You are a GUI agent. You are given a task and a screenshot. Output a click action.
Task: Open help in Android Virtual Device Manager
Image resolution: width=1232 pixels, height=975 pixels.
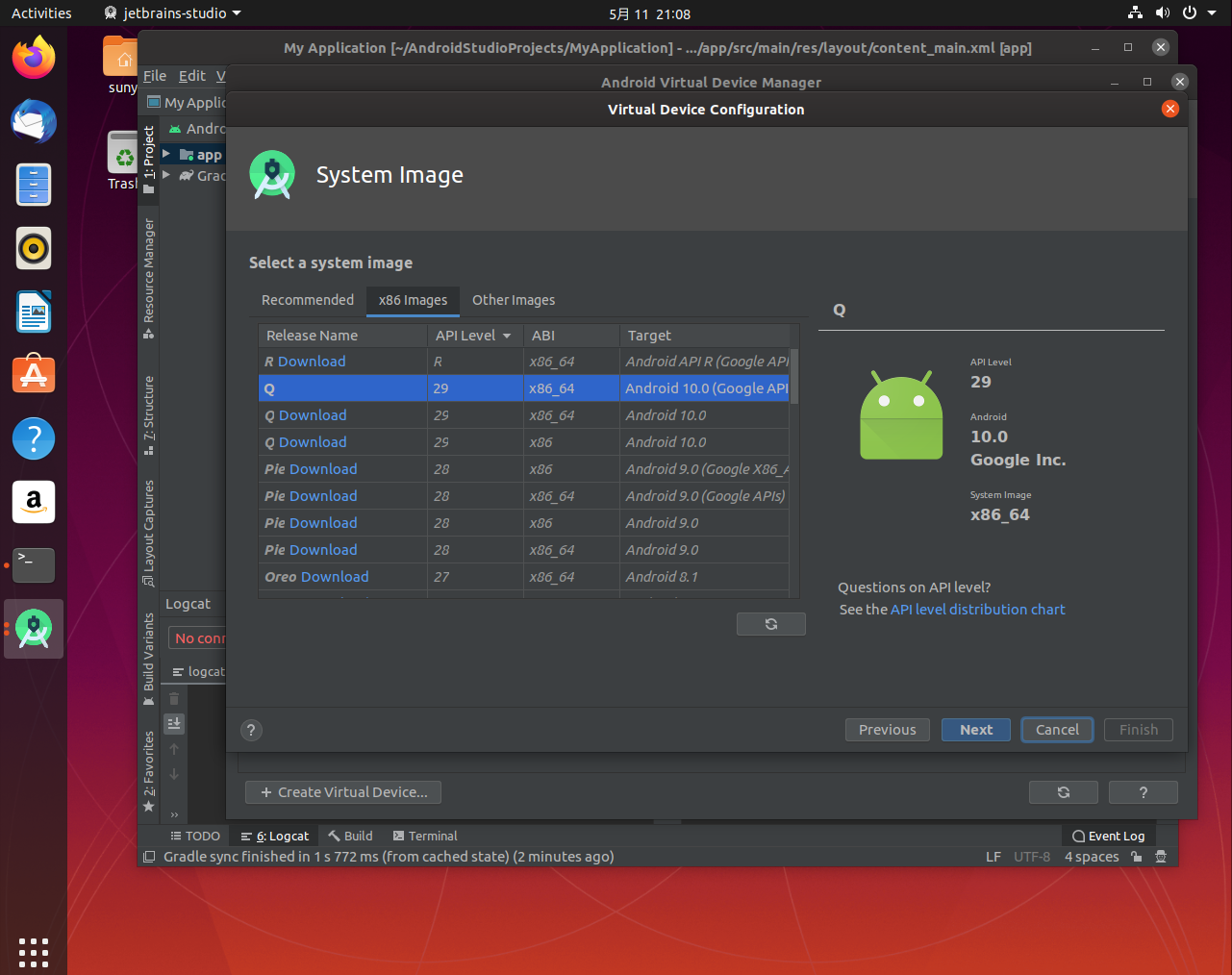pos(1143,792)
